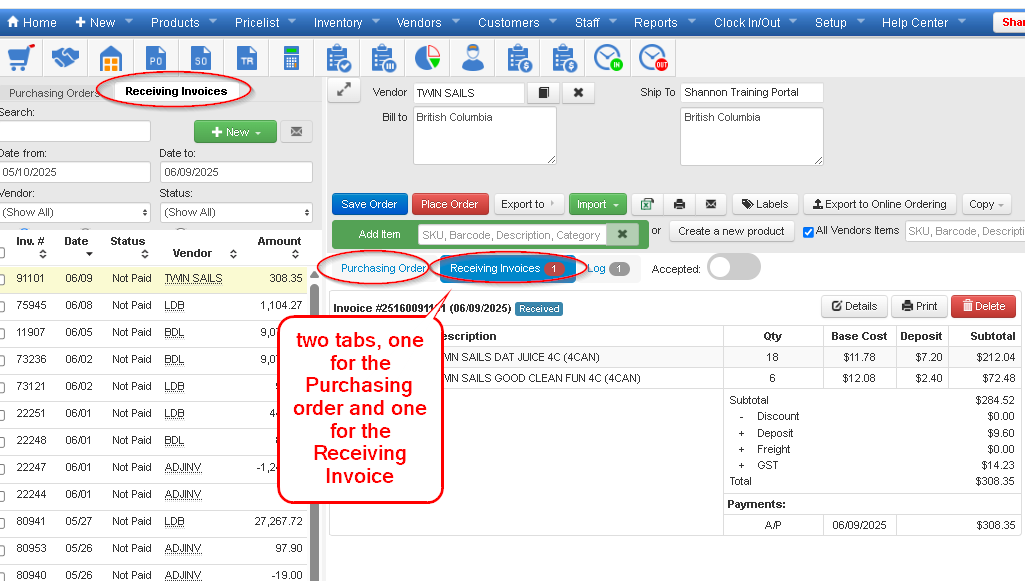
Task: Click the book icon next to TWIN SAILS
Action: [543, 93]
